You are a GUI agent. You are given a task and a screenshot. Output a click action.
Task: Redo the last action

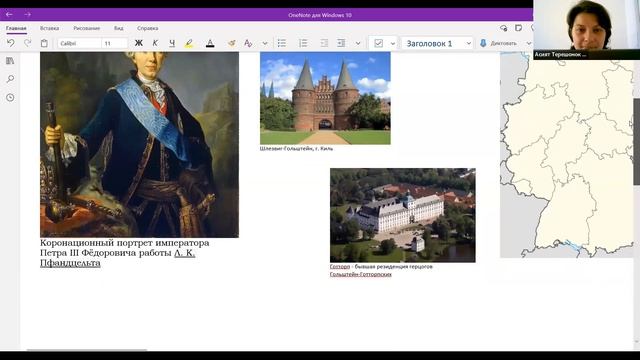(27, 43)
